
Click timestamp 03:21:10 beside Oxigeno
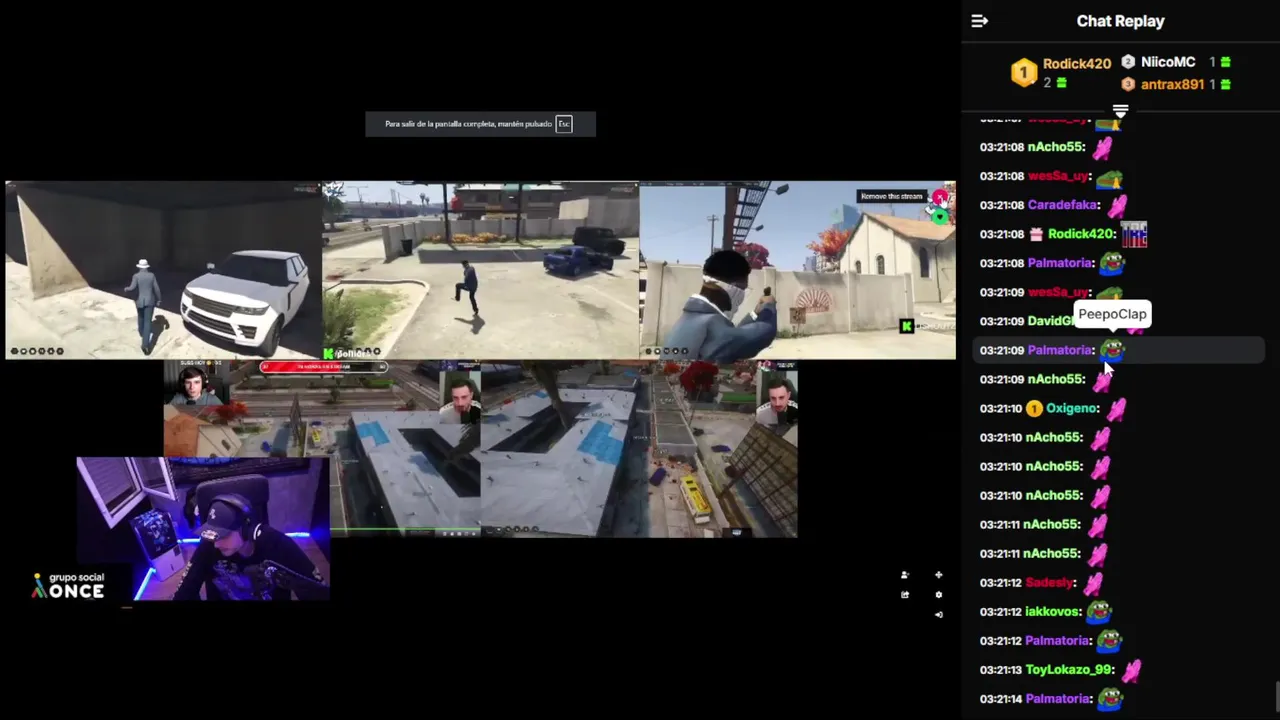coord(1001,408)
